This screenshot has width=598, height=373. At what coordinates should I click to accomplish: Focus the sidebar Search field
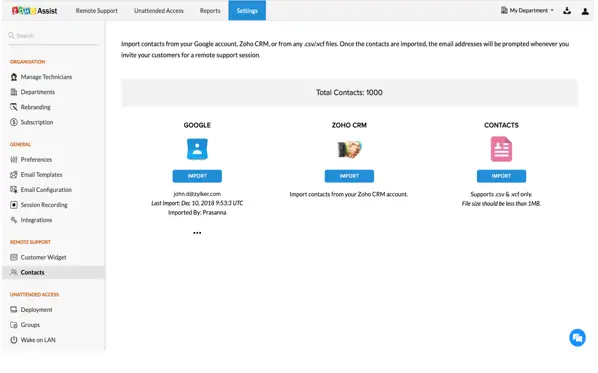point(53,35)
